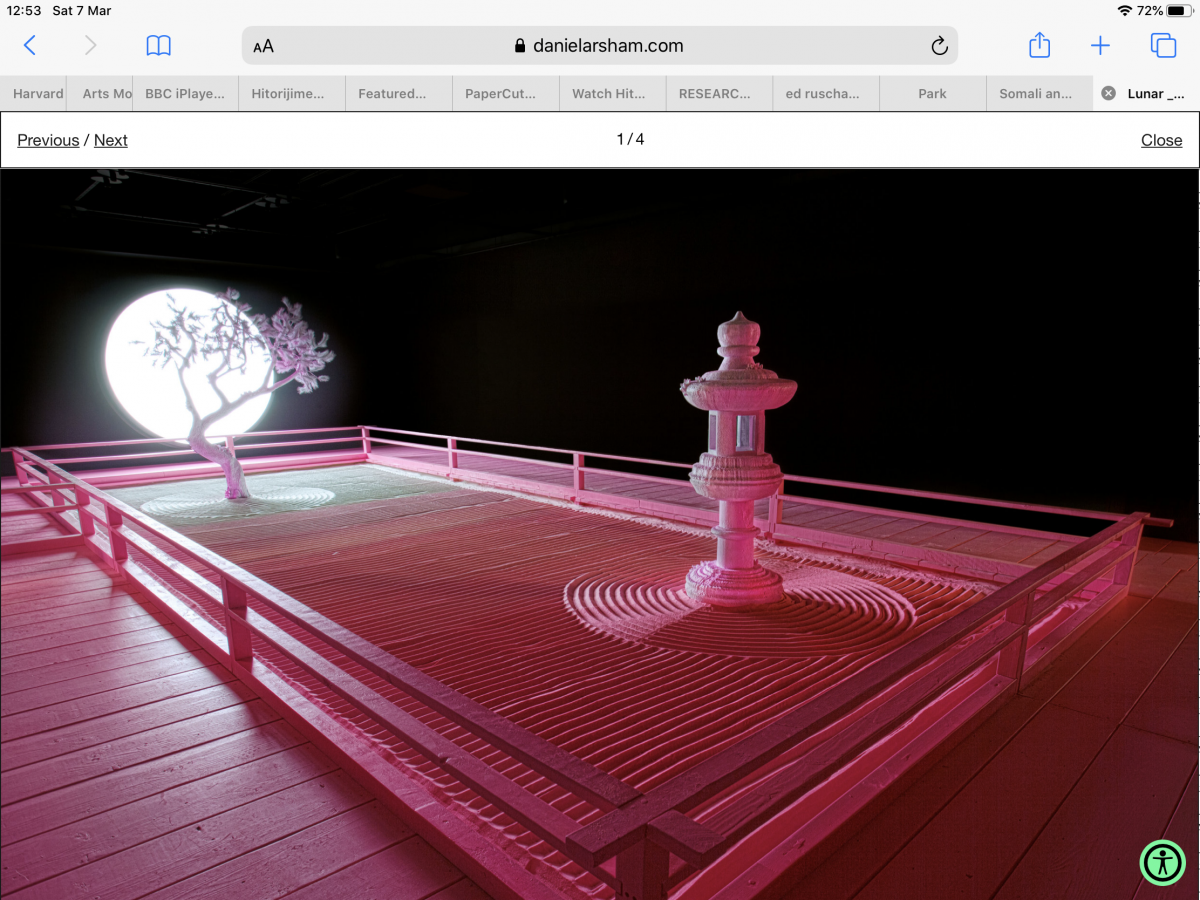Screen dimensions: 1200x900
Task: Click the Previous image link
Action: pyautogui.click(x=48, y=140)
